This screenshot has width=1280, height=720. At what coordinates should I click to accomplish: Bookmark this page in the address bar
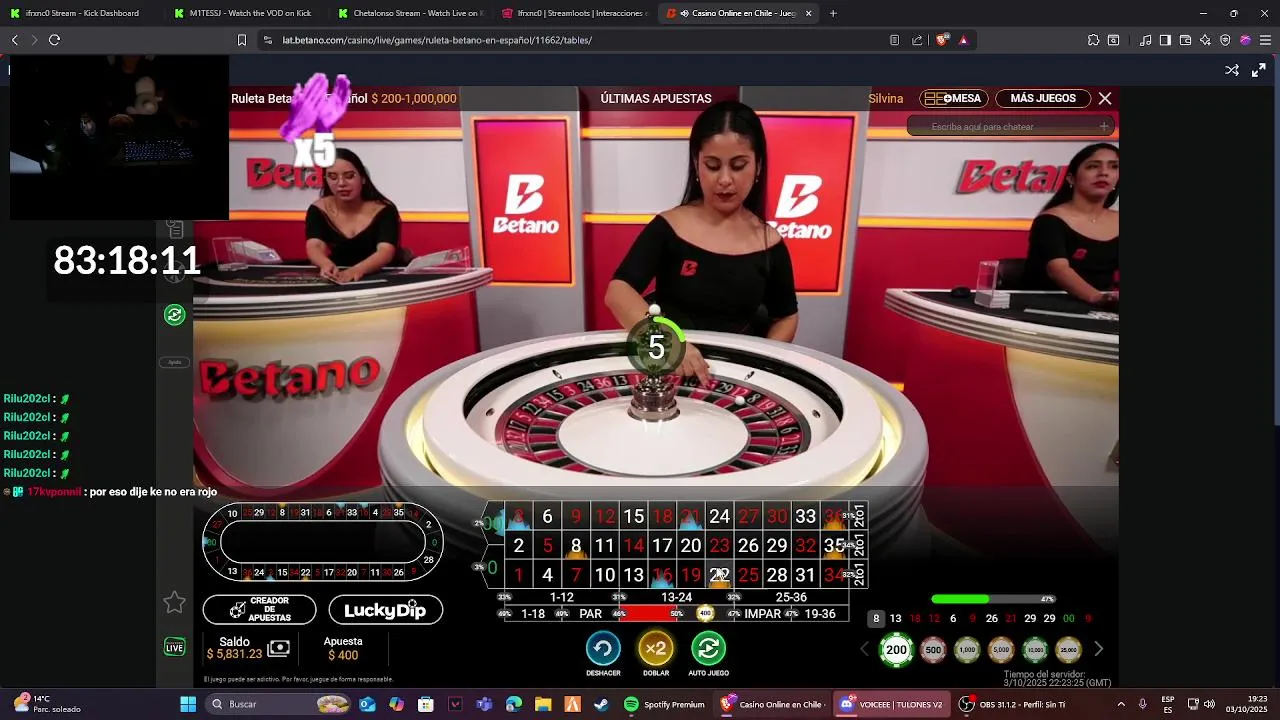tap(241, 40)
